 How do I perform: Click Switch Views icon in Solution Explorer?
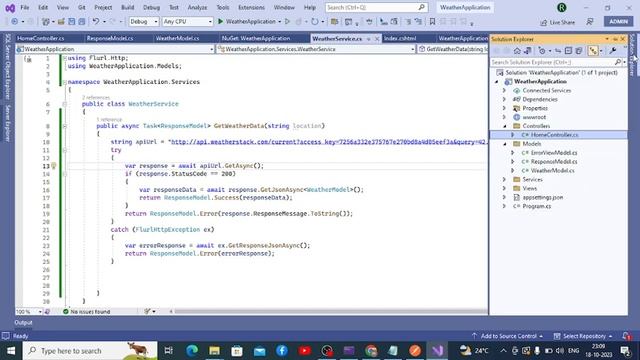[527, 51]
